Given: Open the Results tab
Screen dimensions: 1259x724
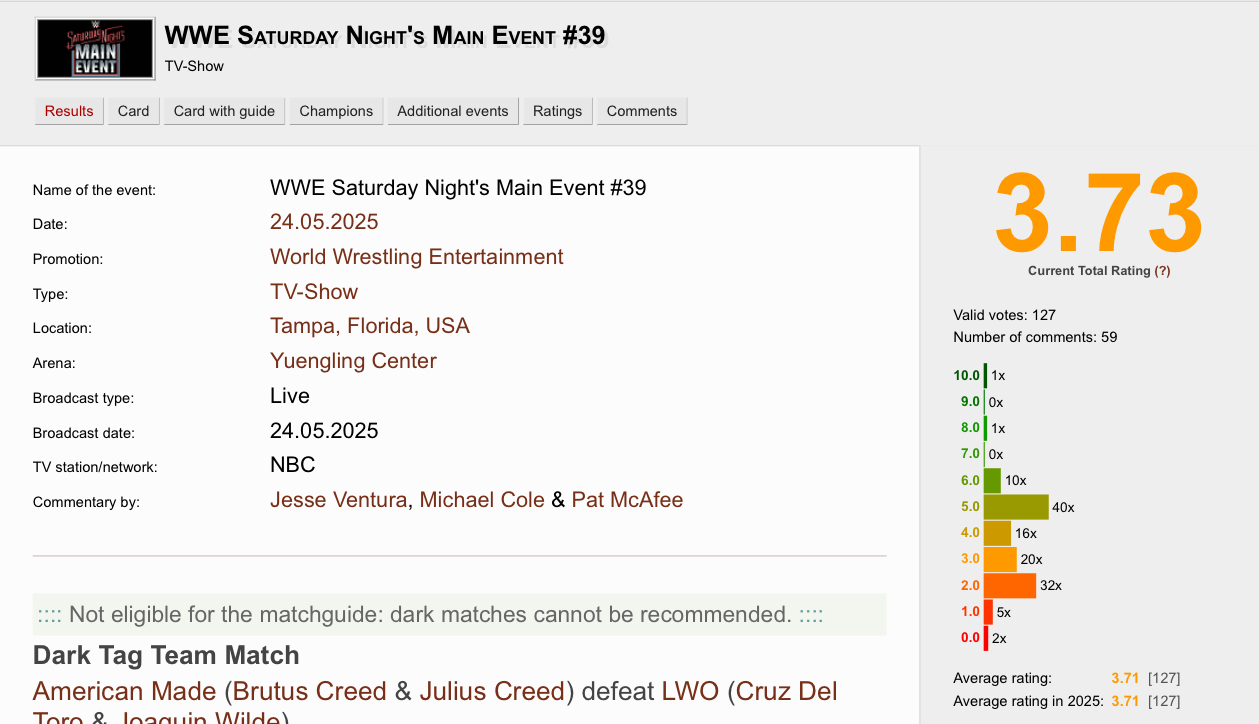Looking at the screenshot, I should (x=69, y=111).
